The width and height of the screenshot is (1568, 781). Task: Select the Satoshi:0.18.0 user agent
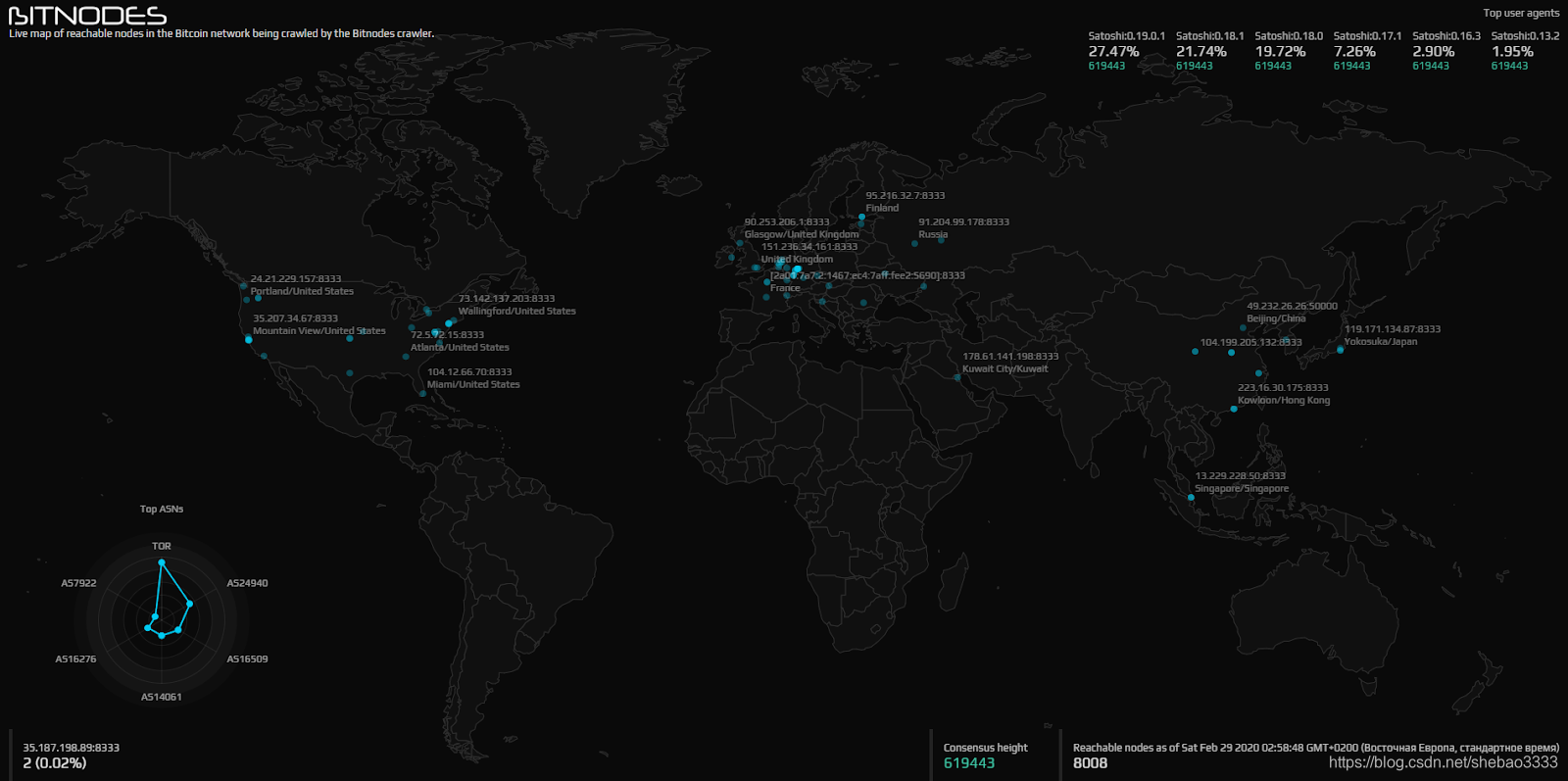pyautogui.click(x=1289, y=36)
